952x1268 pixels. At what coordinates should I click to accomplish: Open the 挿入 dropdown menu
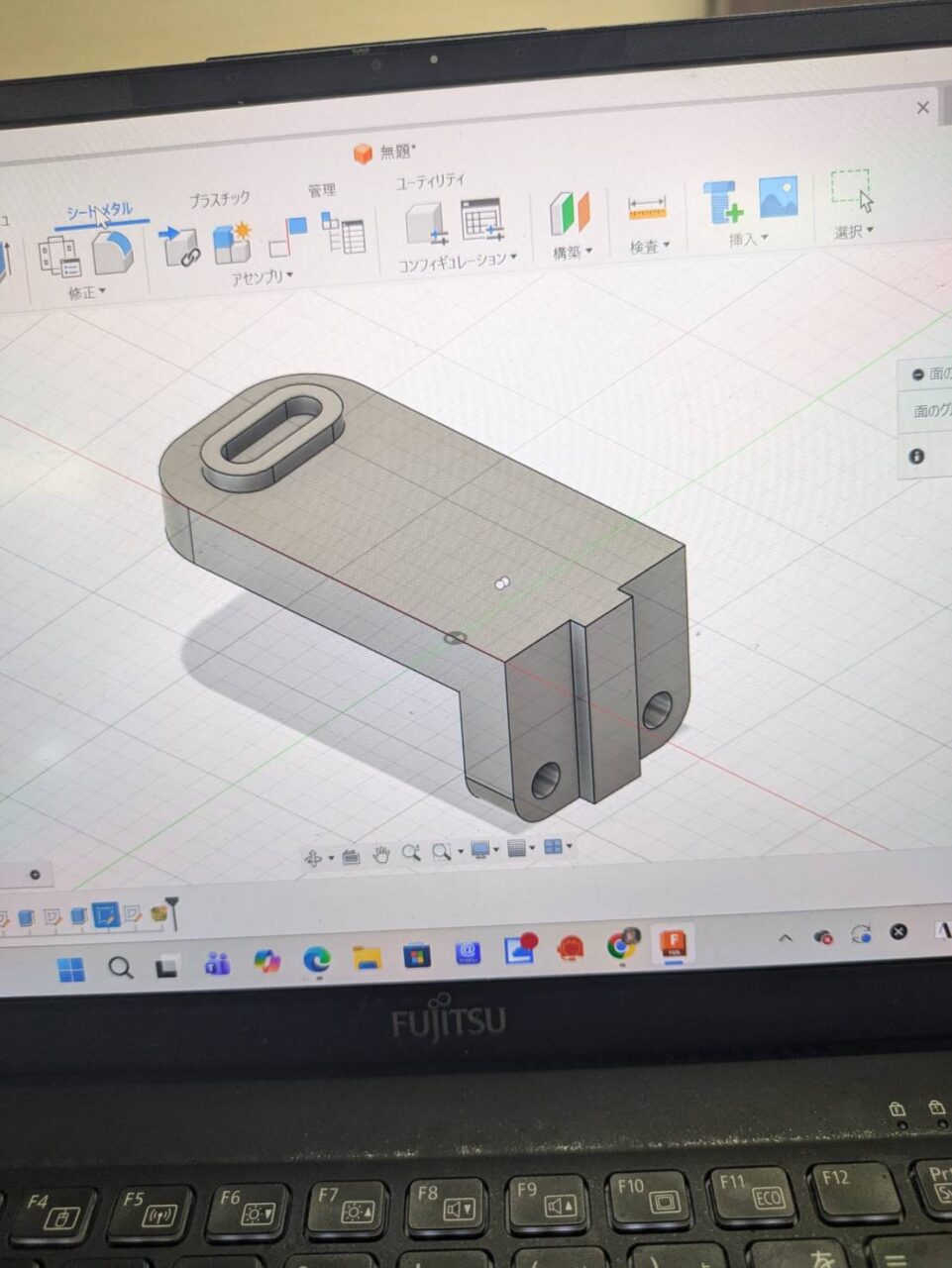coord(748,239)
